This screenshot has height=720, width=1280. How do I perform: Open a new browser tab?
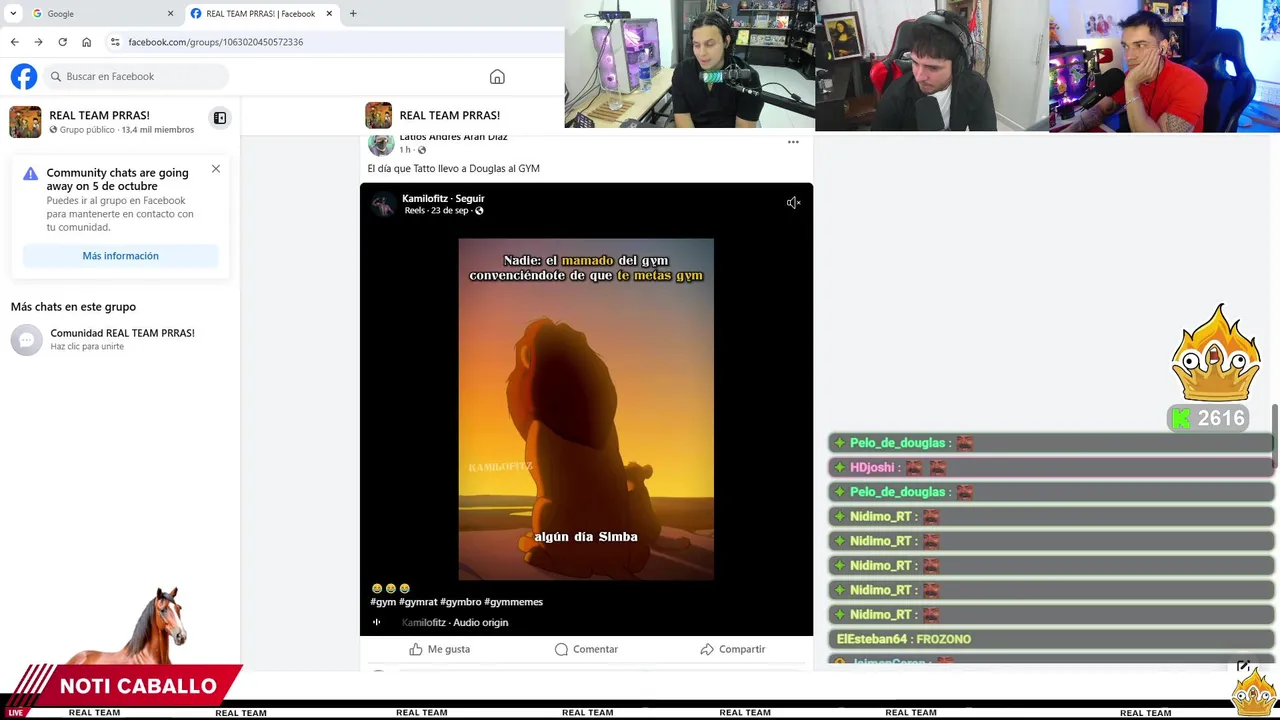point(353,13)
